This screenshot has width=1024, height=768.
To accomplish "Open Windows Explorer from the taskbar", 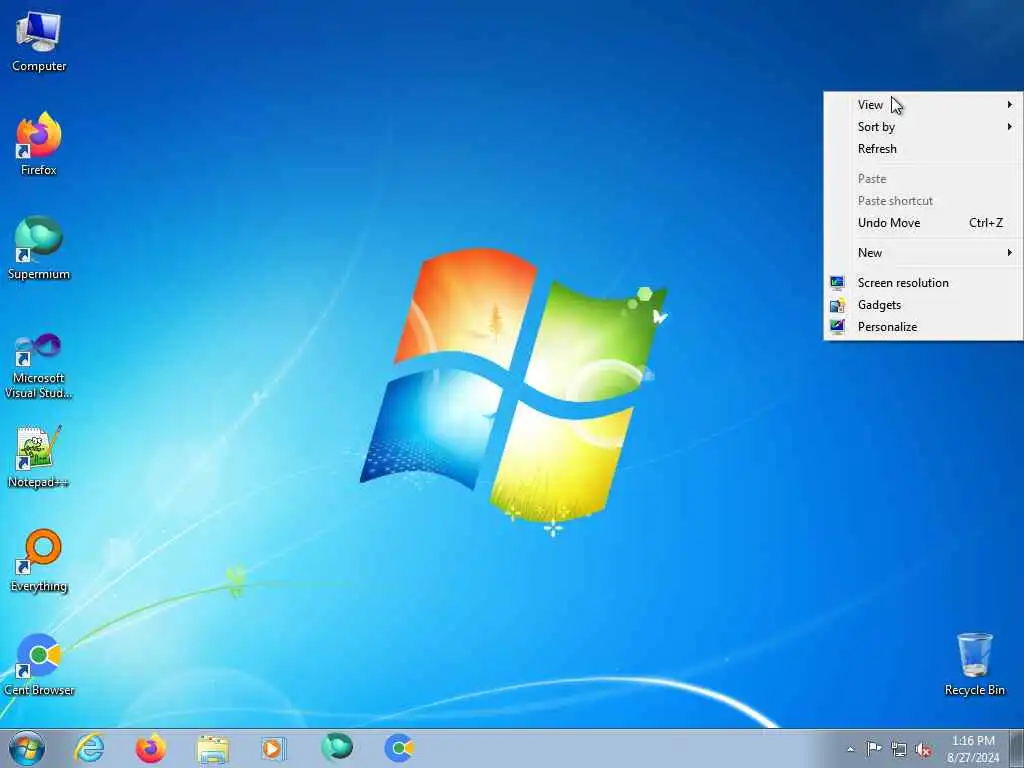I will (x=212, y=749).
